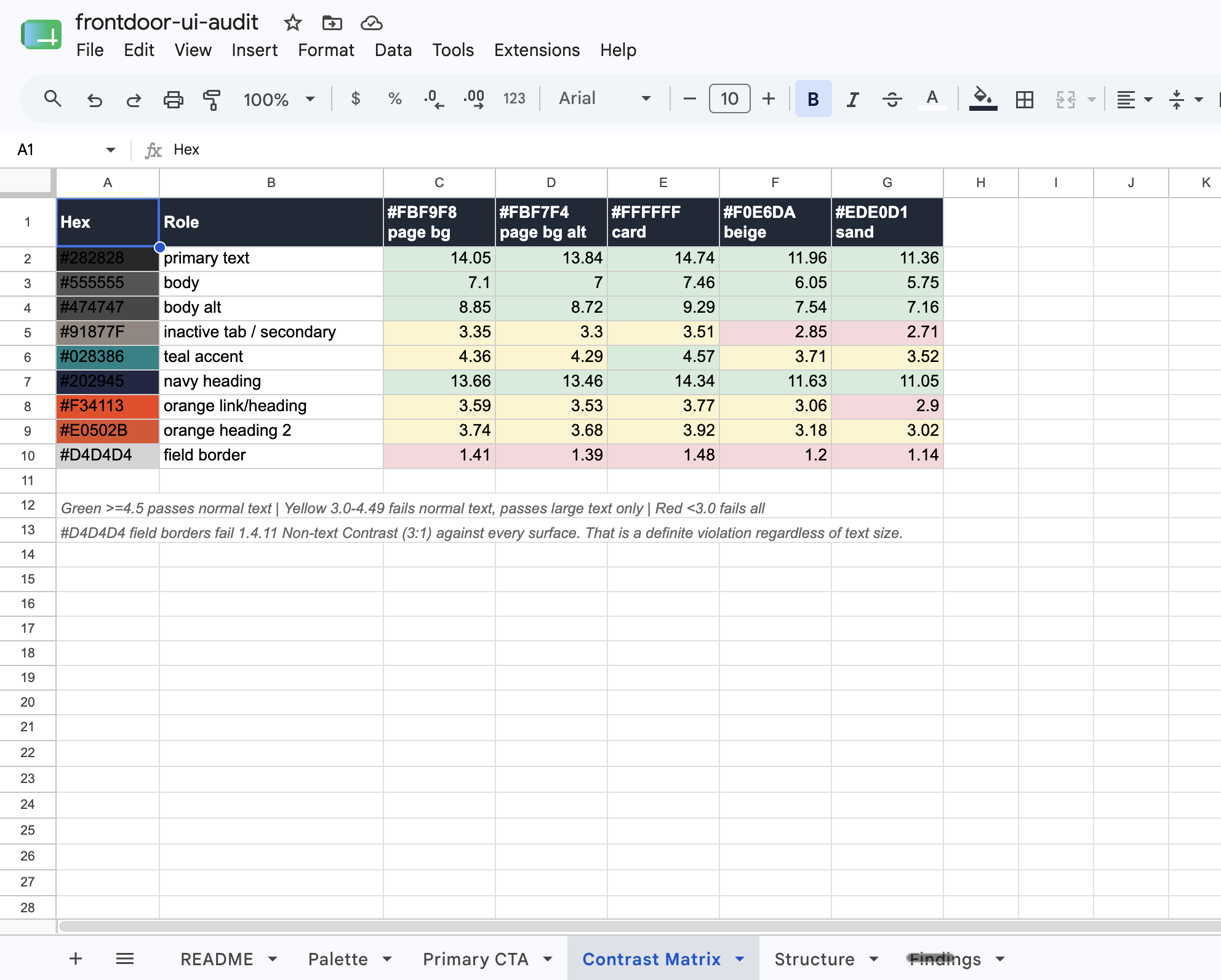Open the Arial font dropdown
The image size is (1221, 980).
pos(604,98)
